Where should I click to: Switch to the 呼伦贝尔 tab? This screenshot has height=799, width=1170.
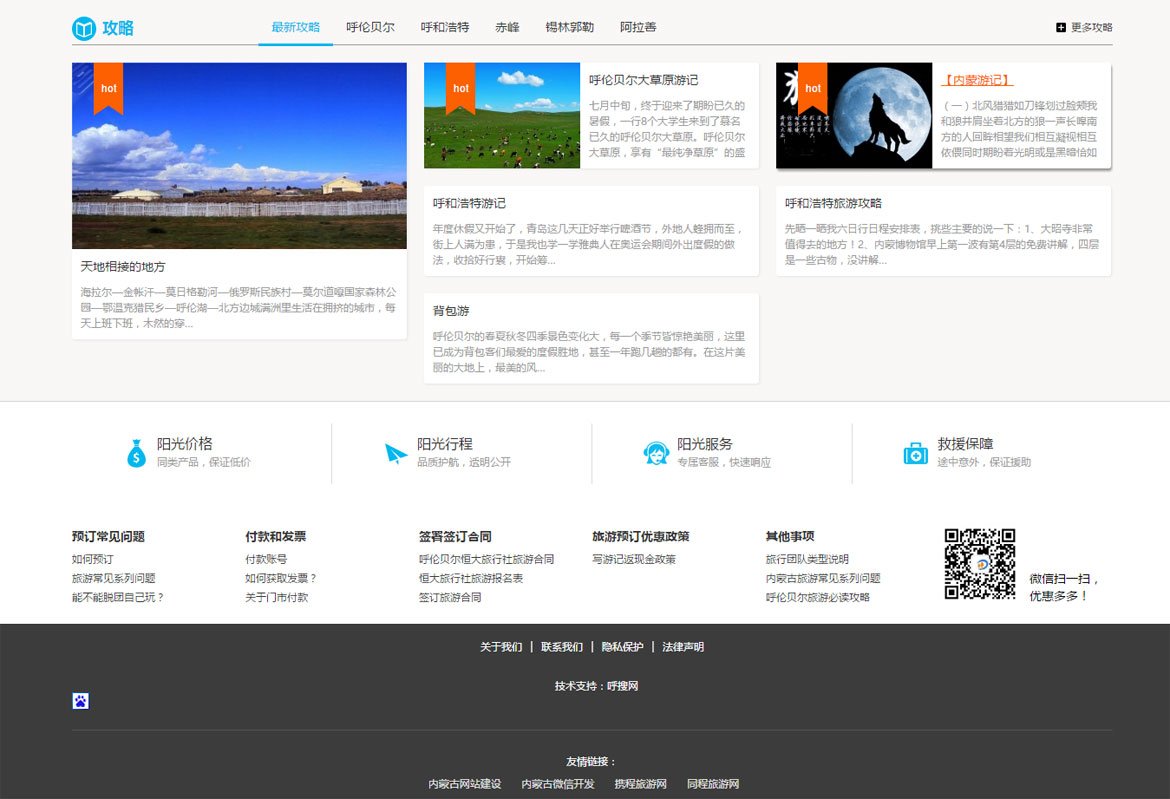[x=370, y=28]
